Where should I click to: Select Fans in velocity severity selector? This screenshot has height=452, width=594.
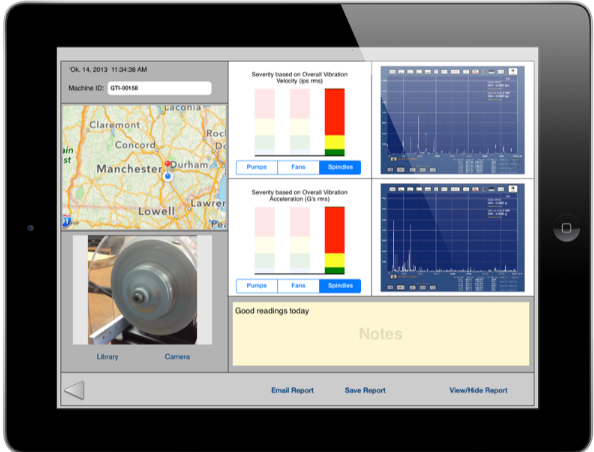tap(299, 167)
